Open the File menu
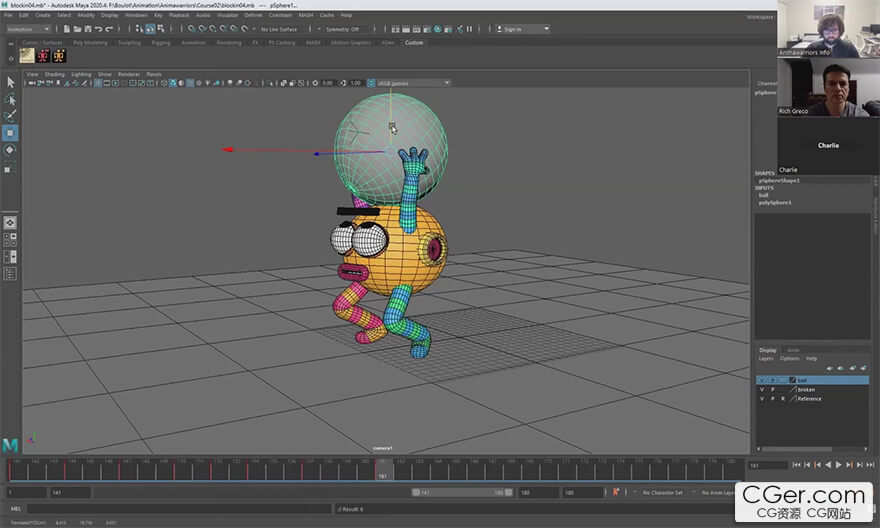880x528 pixels. coord(8,15)
